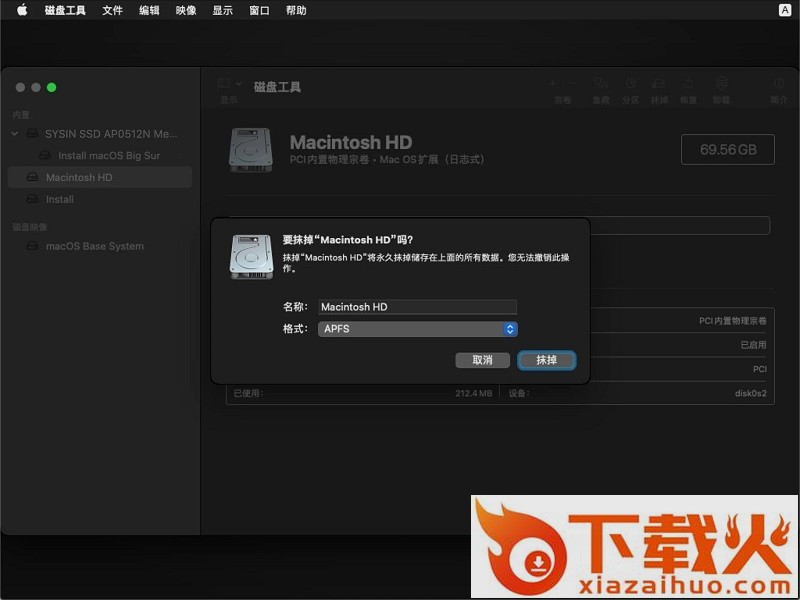Open the 磁盘工具 menu in menu bar
The width and height of the screenshot is (800, 600).
[x=65, y=10]
